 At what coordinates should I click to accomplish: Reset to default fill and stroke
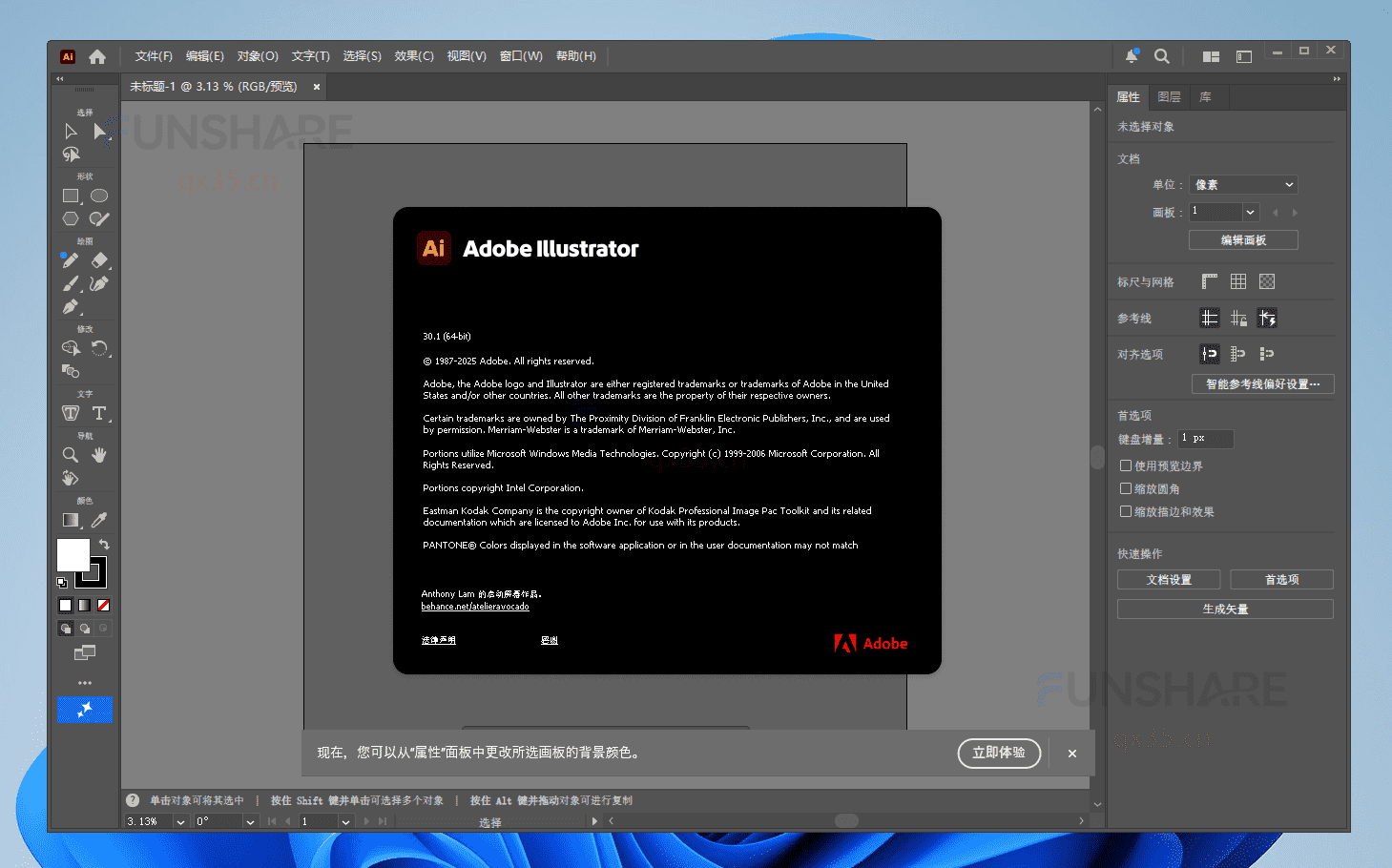pos(62,582)
